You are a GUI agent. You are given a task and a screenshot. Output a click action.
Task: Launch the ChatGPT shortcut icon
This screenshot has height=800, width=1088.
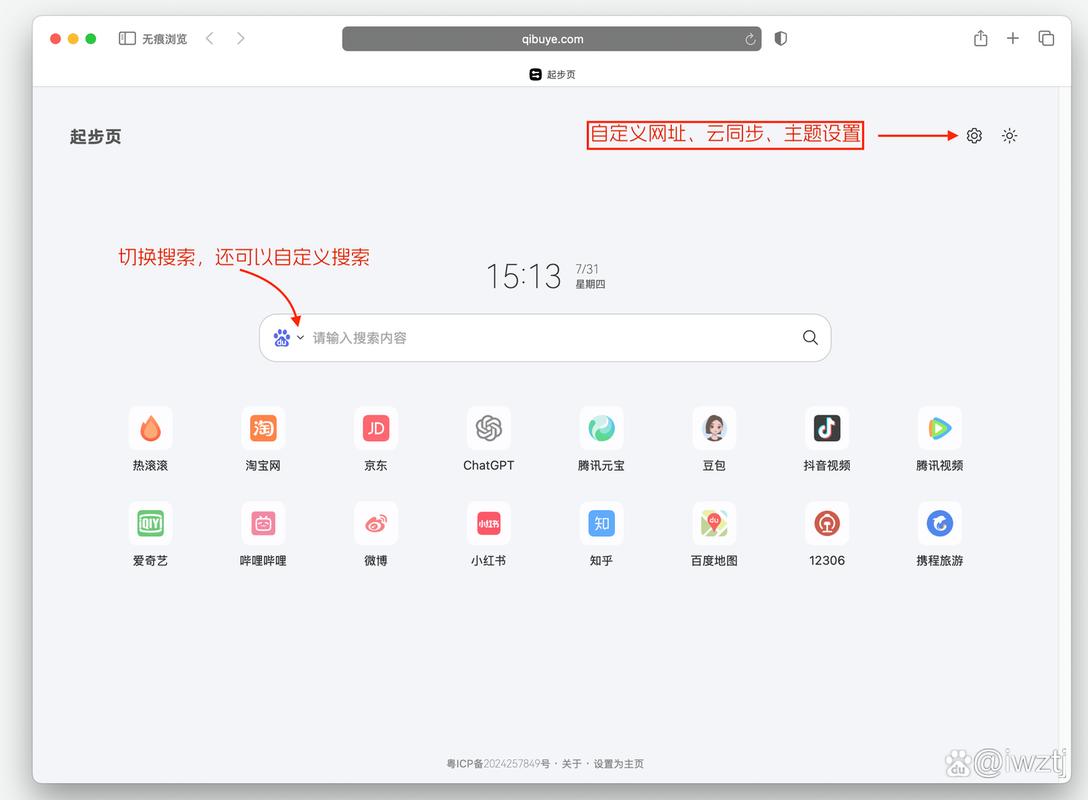coord(488,428)
